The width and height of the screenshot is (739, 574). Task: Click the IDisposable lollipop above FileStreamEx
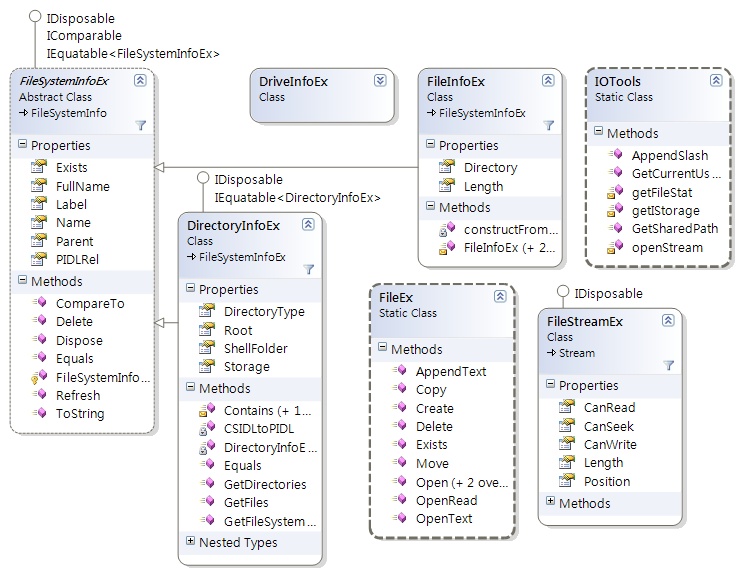[x=561, y=294]
